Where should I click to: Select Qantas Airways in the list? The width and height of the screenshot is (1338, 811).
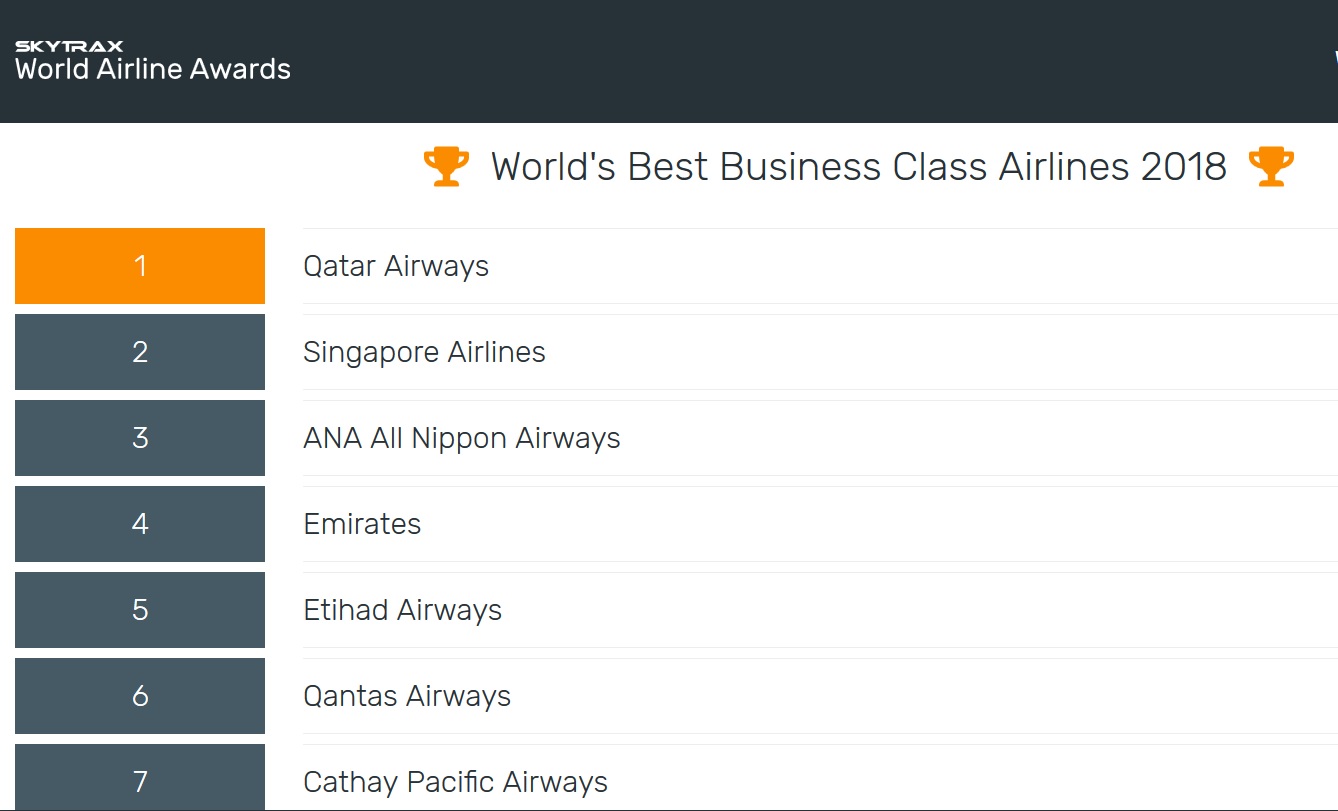[407, 697]
